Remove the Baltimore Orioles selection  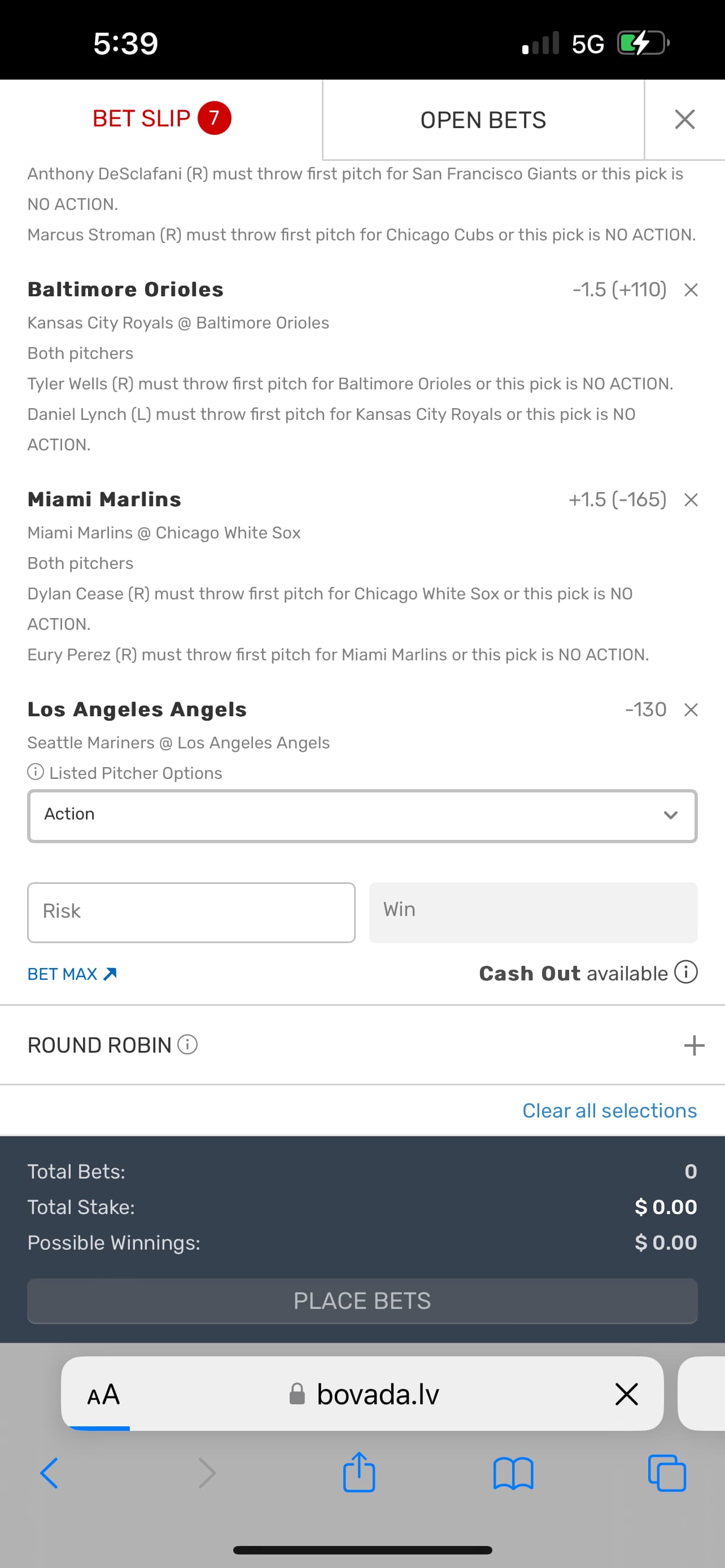[x=691, y=290]
